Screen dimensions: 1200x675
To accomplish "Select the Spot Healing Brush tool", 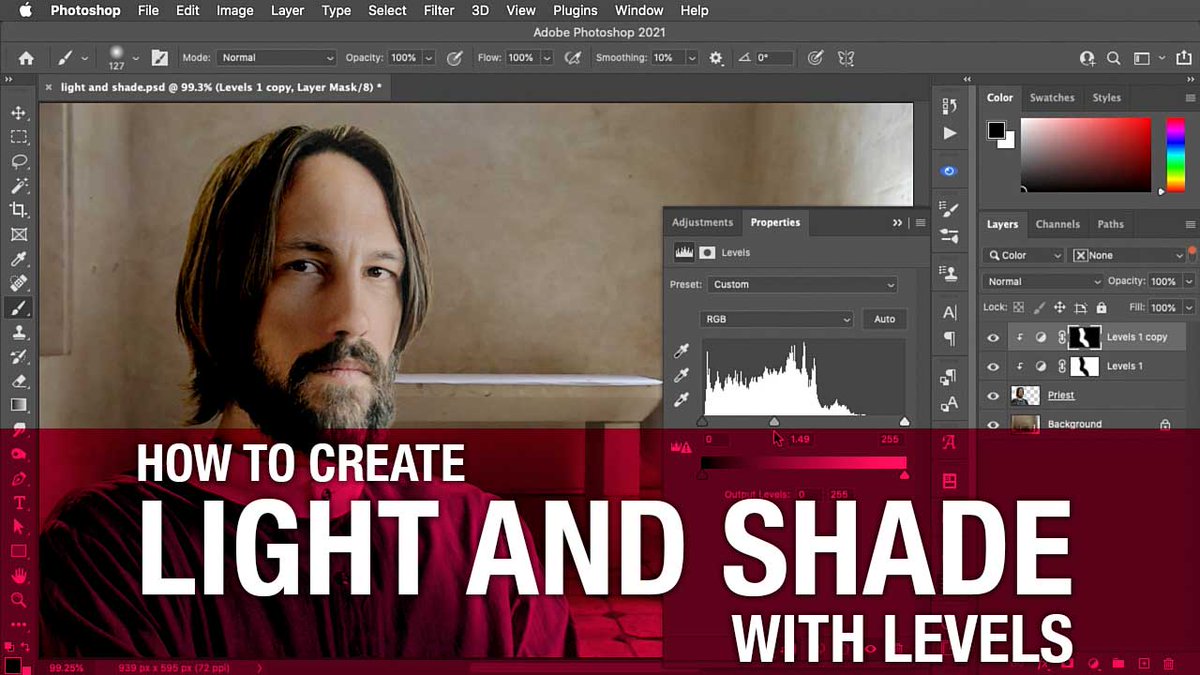I will tap(18, 283).
